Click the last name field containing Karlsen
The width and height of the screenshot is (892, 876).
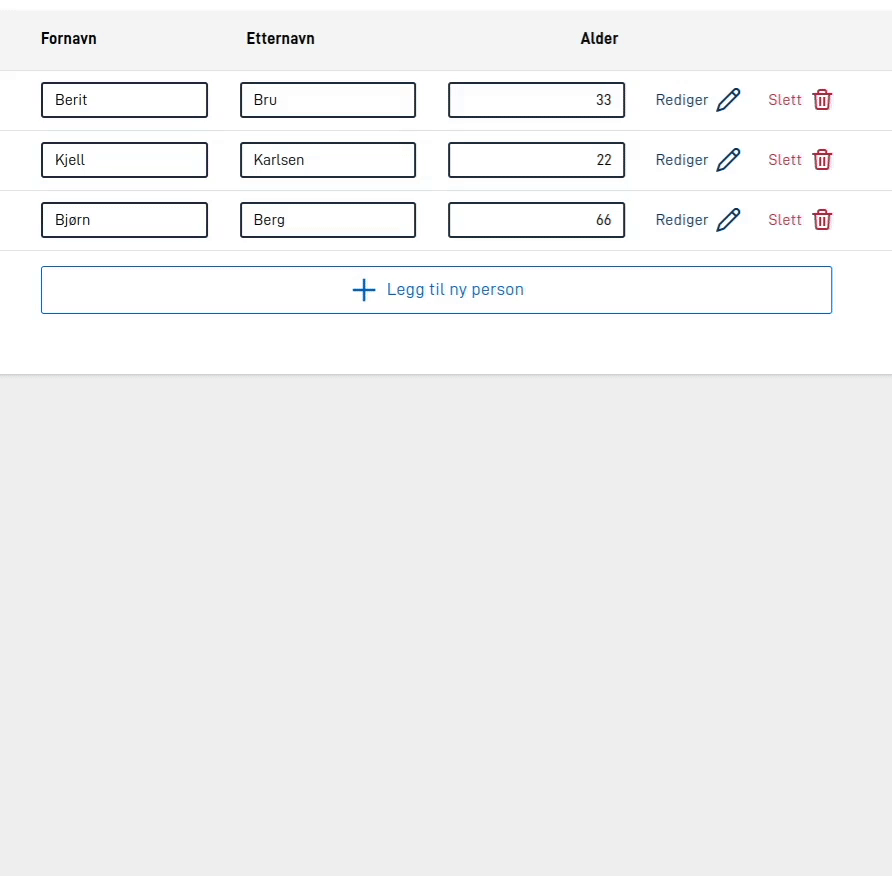coord(328,160)
